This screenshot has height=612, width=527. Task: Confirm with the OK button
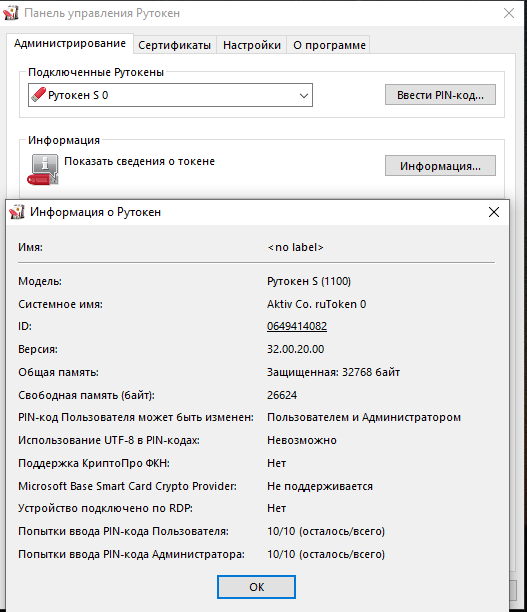coord(256,587)
